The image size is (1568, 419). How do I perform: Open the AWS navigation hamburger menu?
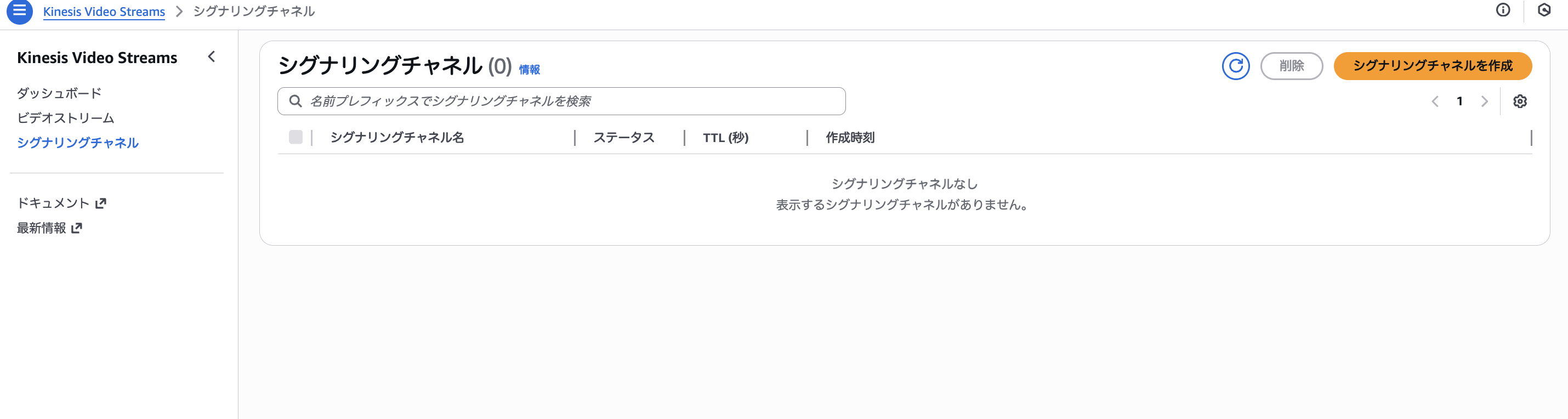tap(20, 11)
